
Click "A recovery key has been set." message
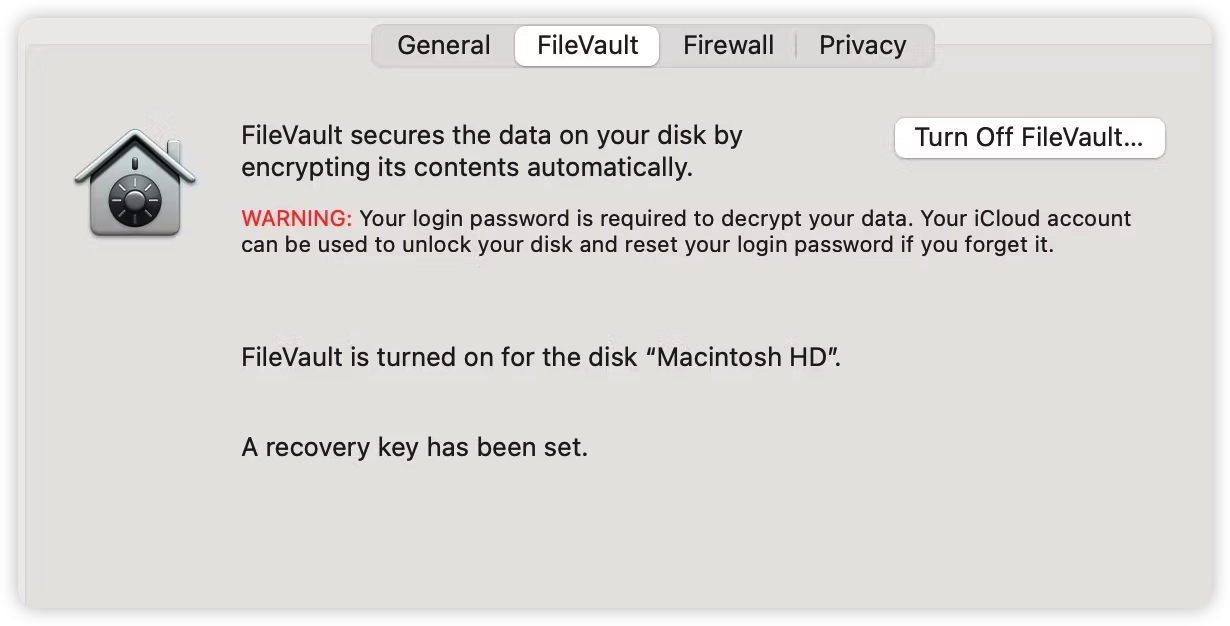(x=414, y=447)
